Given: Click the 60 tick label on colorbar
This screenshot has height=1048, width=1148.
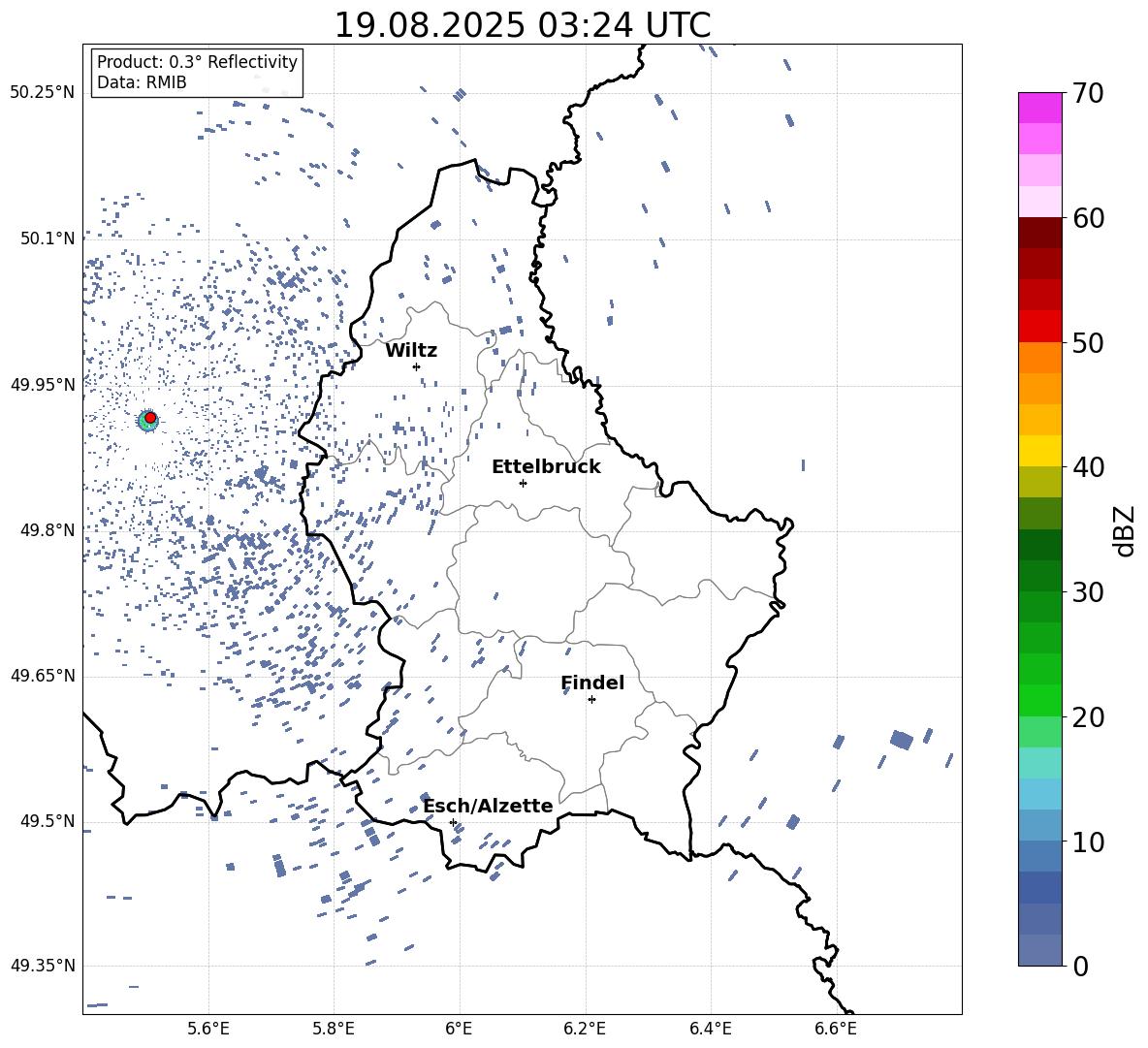Looking at the screenshot, I should tap(1087, 218).
